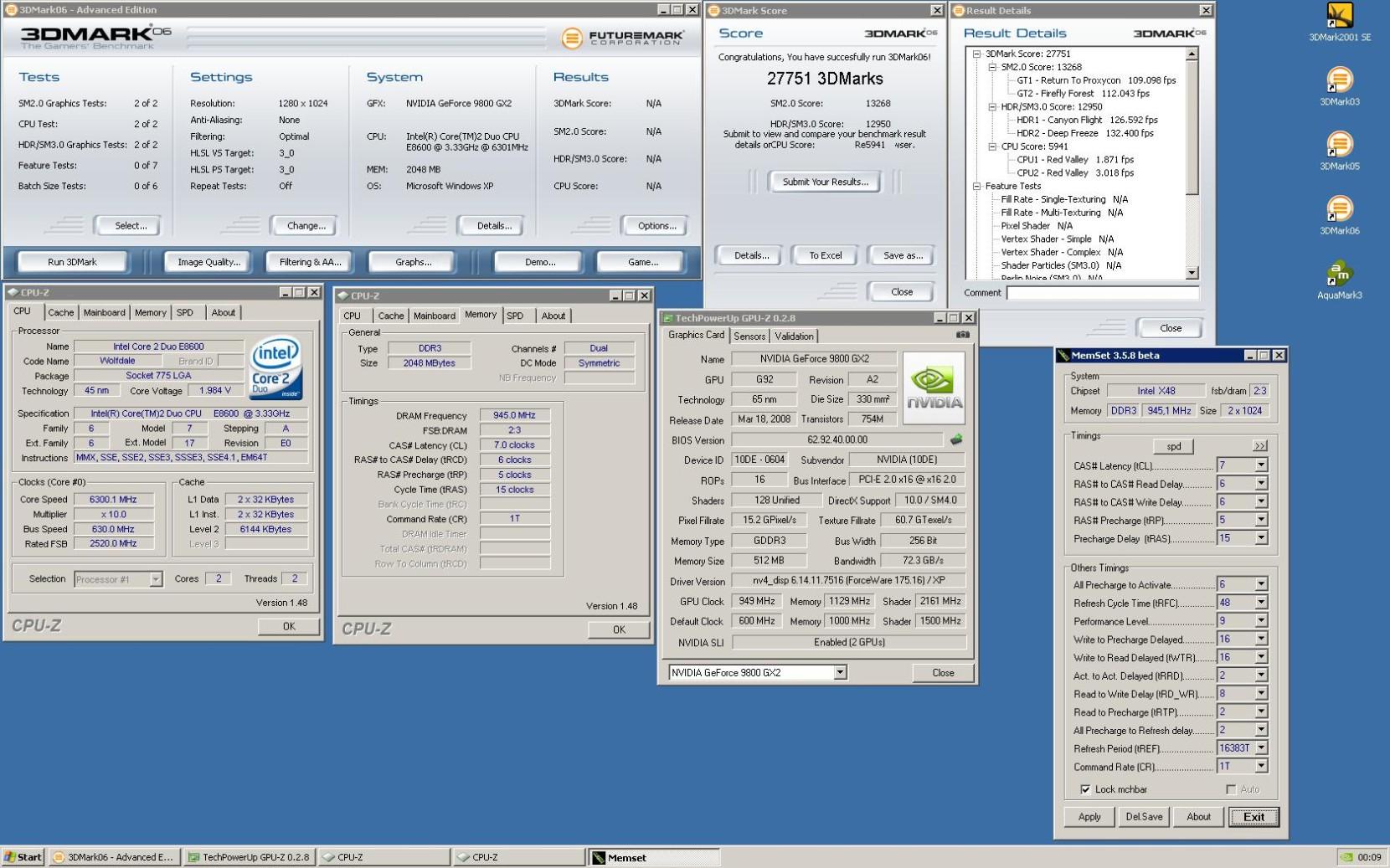Click Del.Save button in MemSet
Viewport: 1390px width, 868px height.
[1143, 817]
